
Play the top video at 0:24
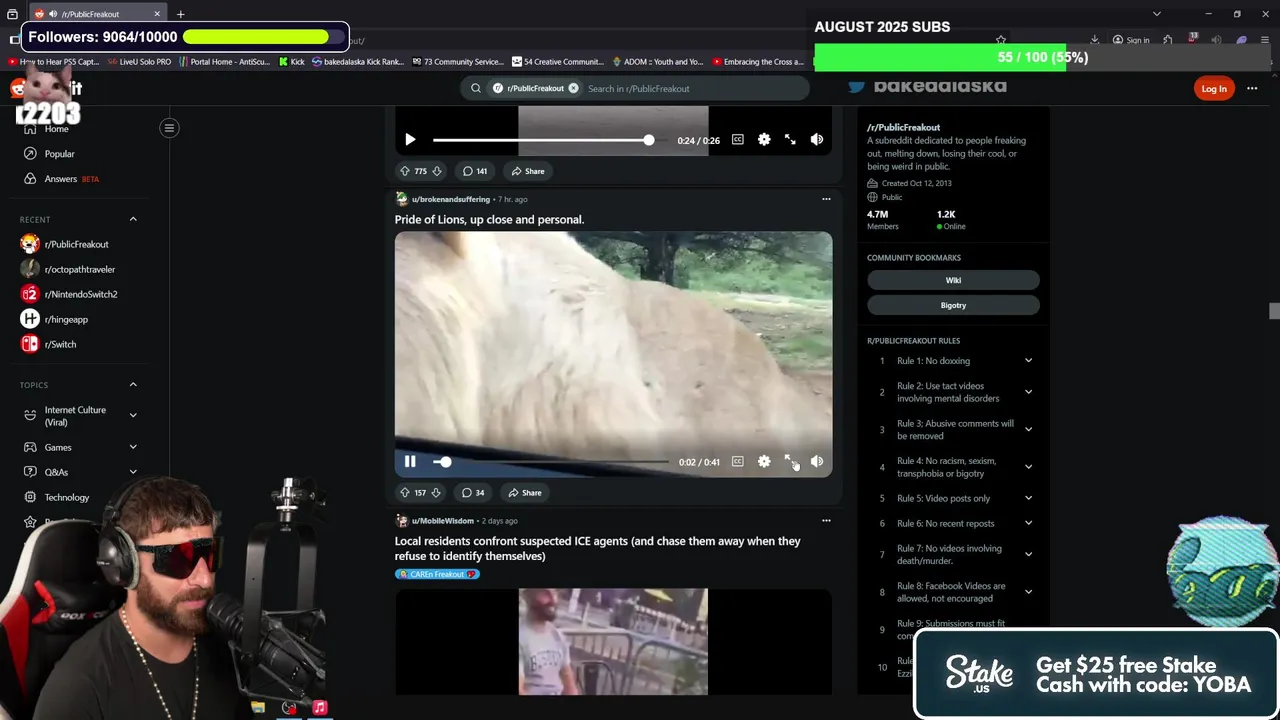click(x=410, y=140)
